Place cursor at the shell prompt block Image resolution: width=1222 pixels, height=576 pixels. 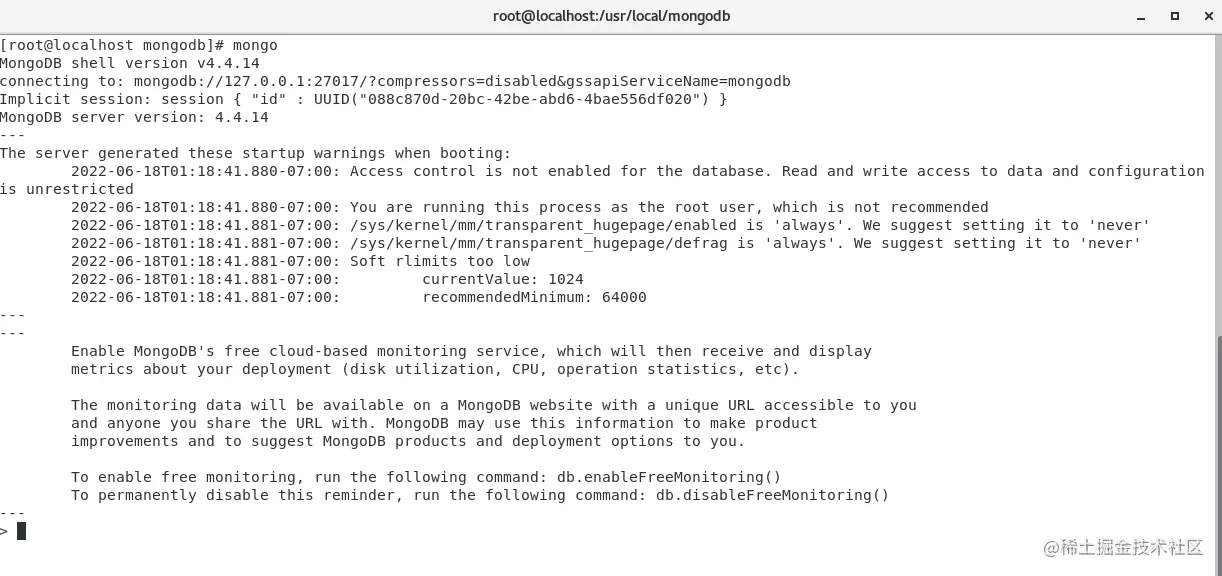pos(21,531)
